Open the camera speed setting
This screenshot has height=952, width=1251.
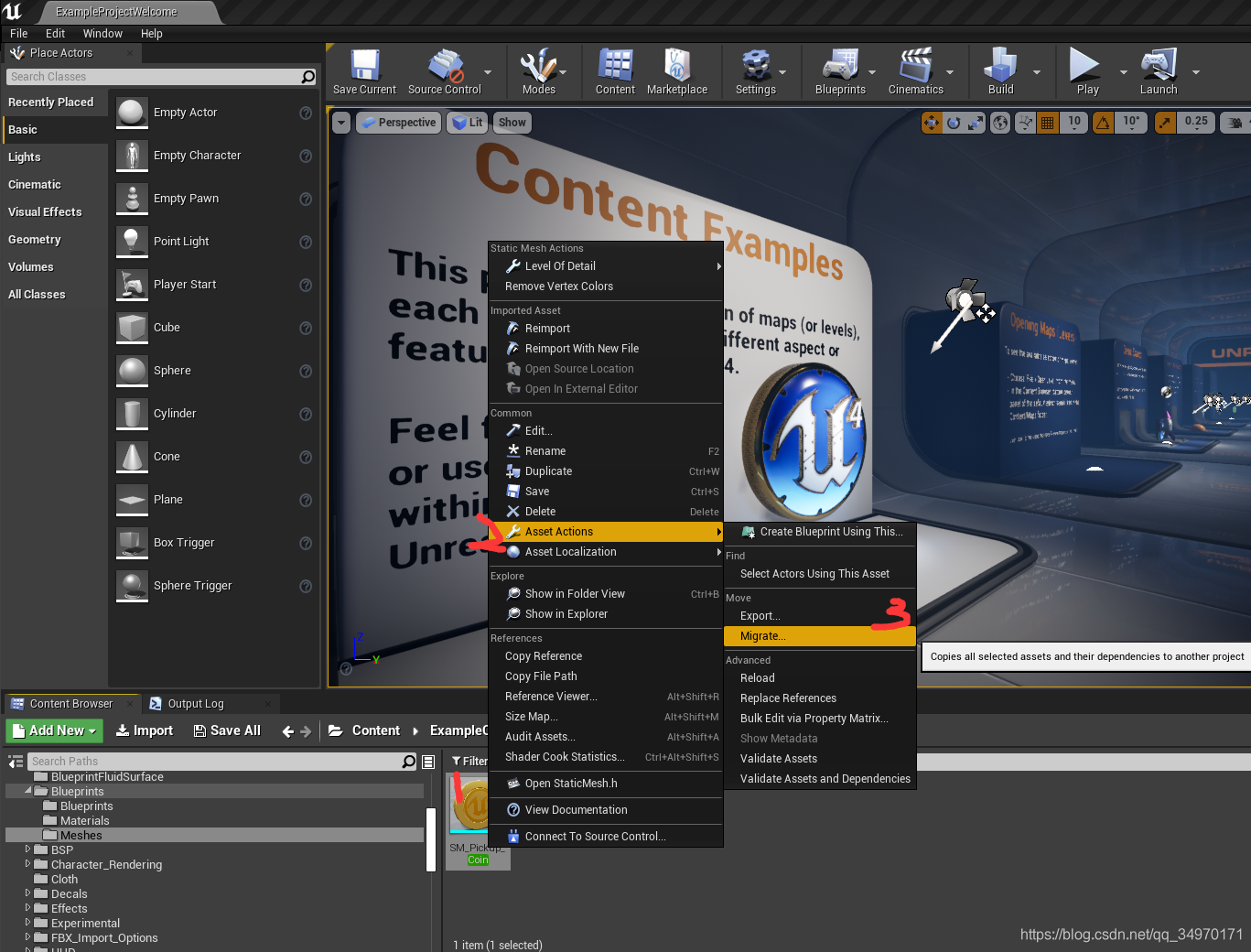1235,123
